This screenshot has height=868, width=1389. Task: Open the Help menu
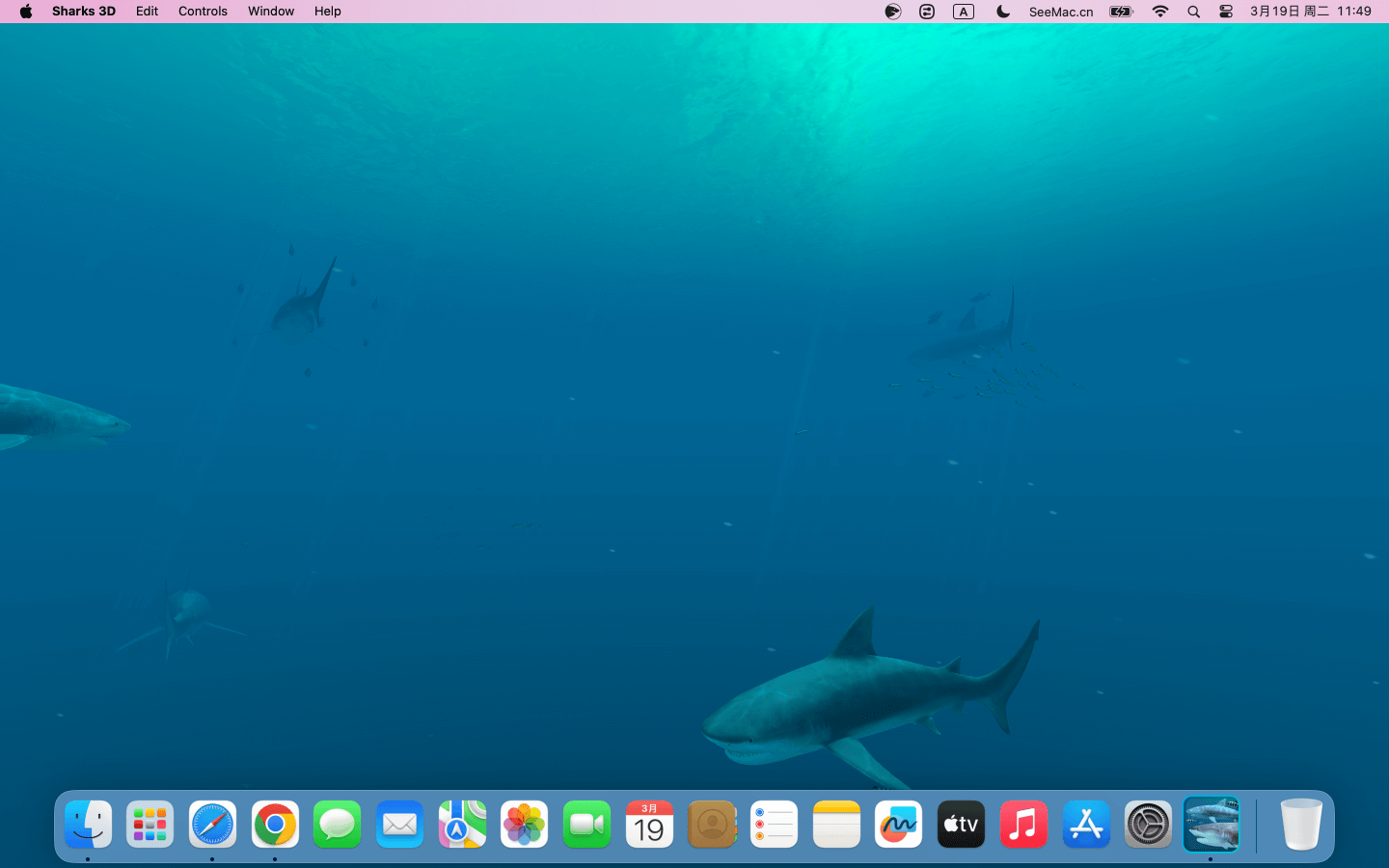tap(327, 12)
